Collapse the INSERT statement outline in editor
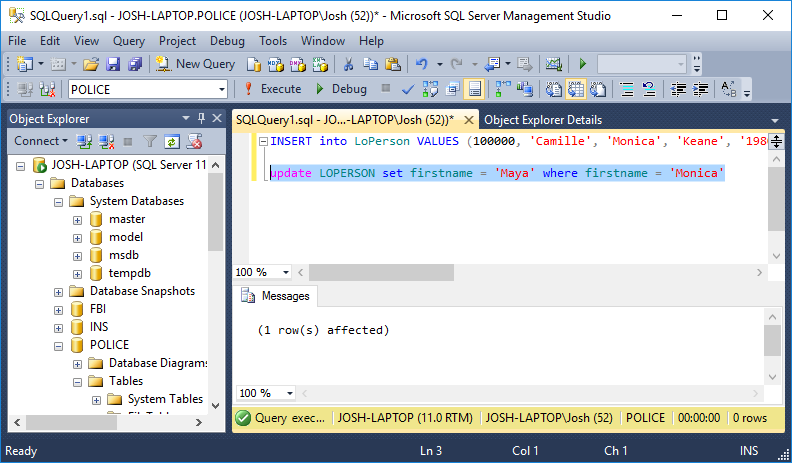The height and width of the screenshot is (463, 792). point(263,142)
